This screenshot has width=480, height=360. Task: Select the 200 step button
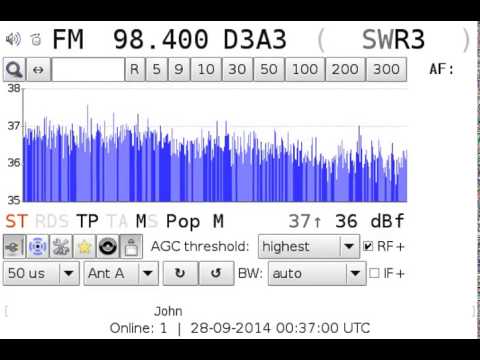click(x=345, y=69)
